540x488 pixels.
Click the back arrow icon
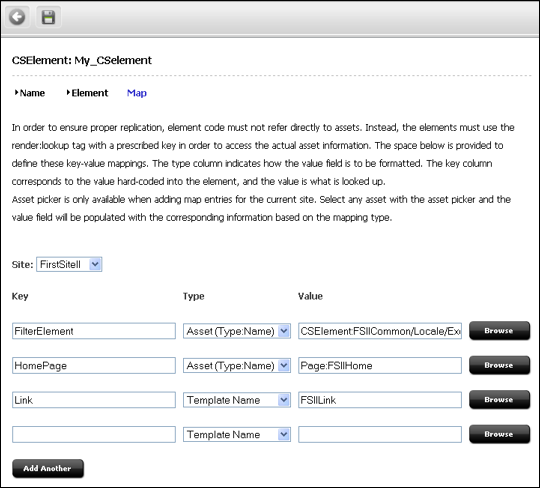[17, 17]
